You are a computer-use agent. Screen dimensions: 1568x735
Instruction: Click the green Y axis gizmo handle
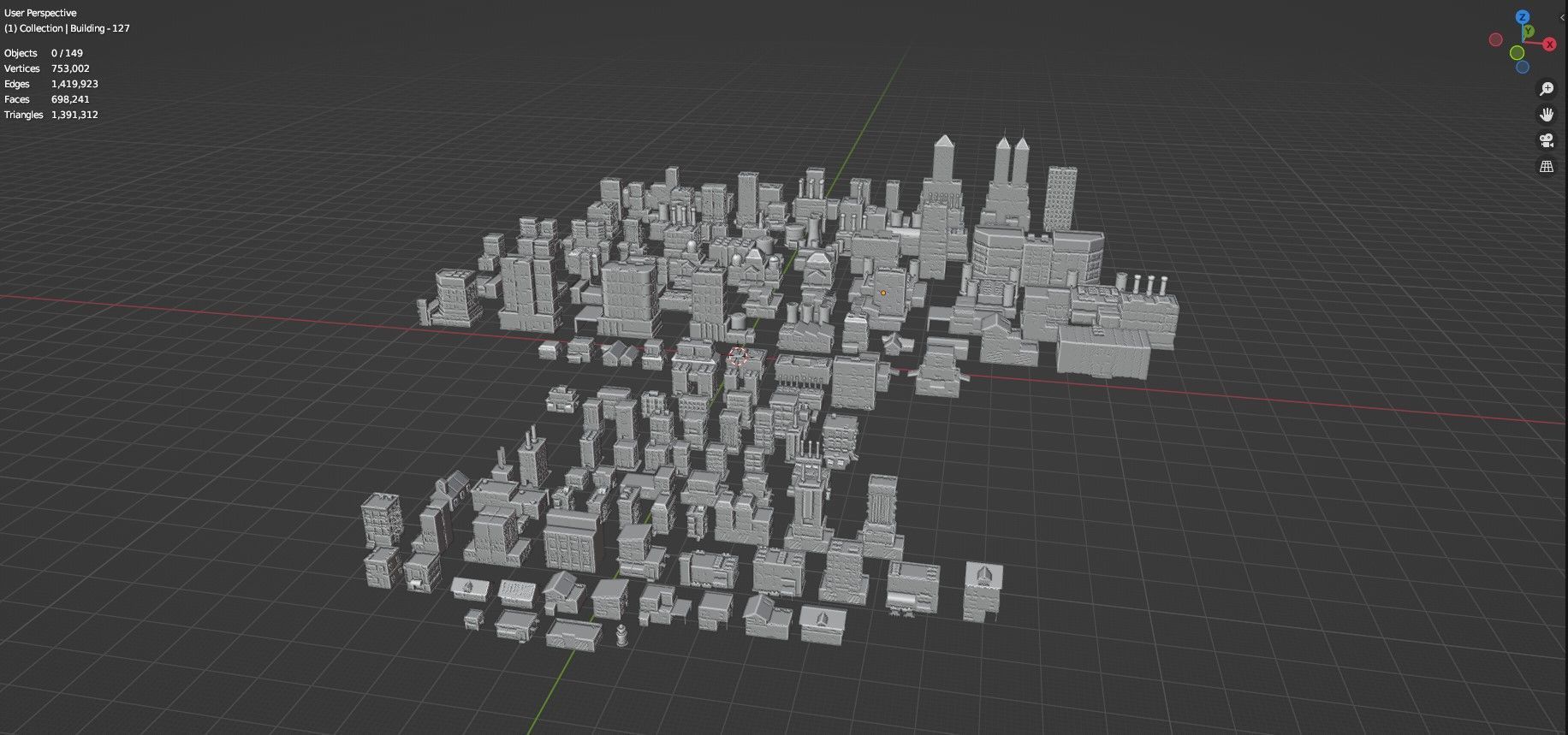pyautogui.click(x=1528, y=32)
